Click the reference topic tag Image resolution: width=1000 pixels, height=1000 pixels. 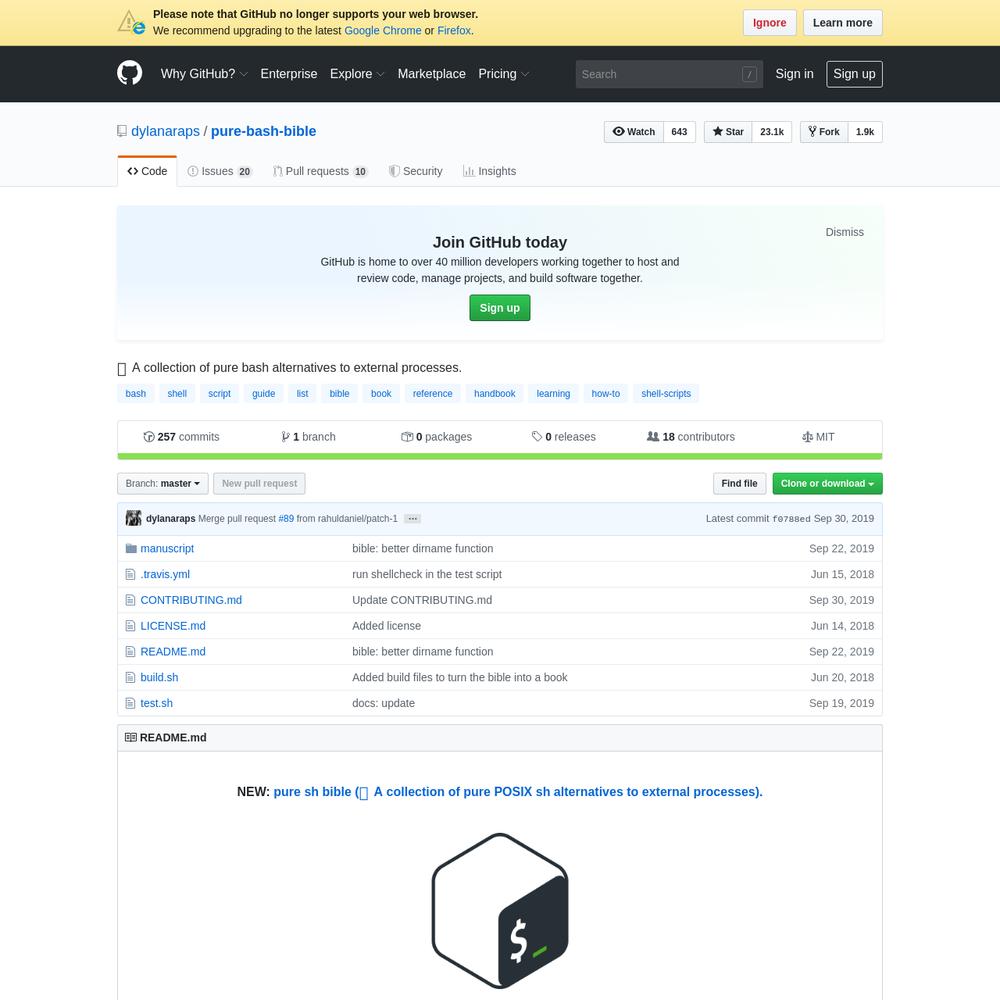432,393
